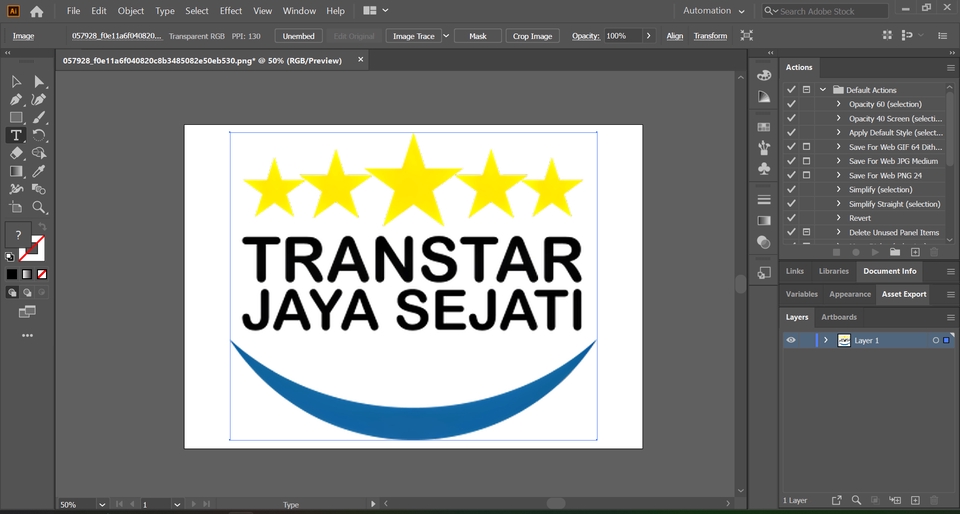Open the Brushes panel icon

pos(763,147)
